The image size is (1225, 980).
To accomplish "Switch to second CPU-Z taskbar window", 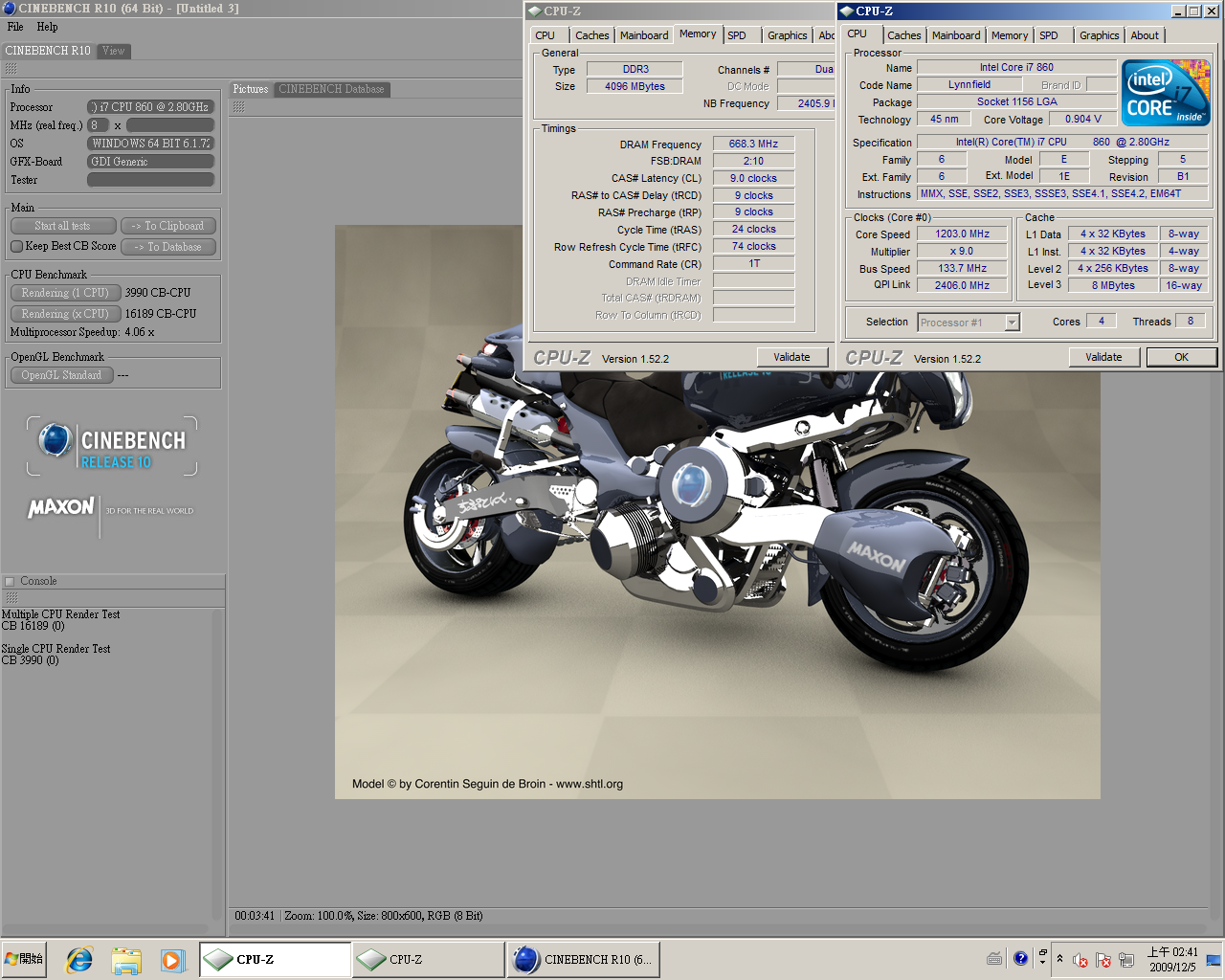I will pos(428,959).
